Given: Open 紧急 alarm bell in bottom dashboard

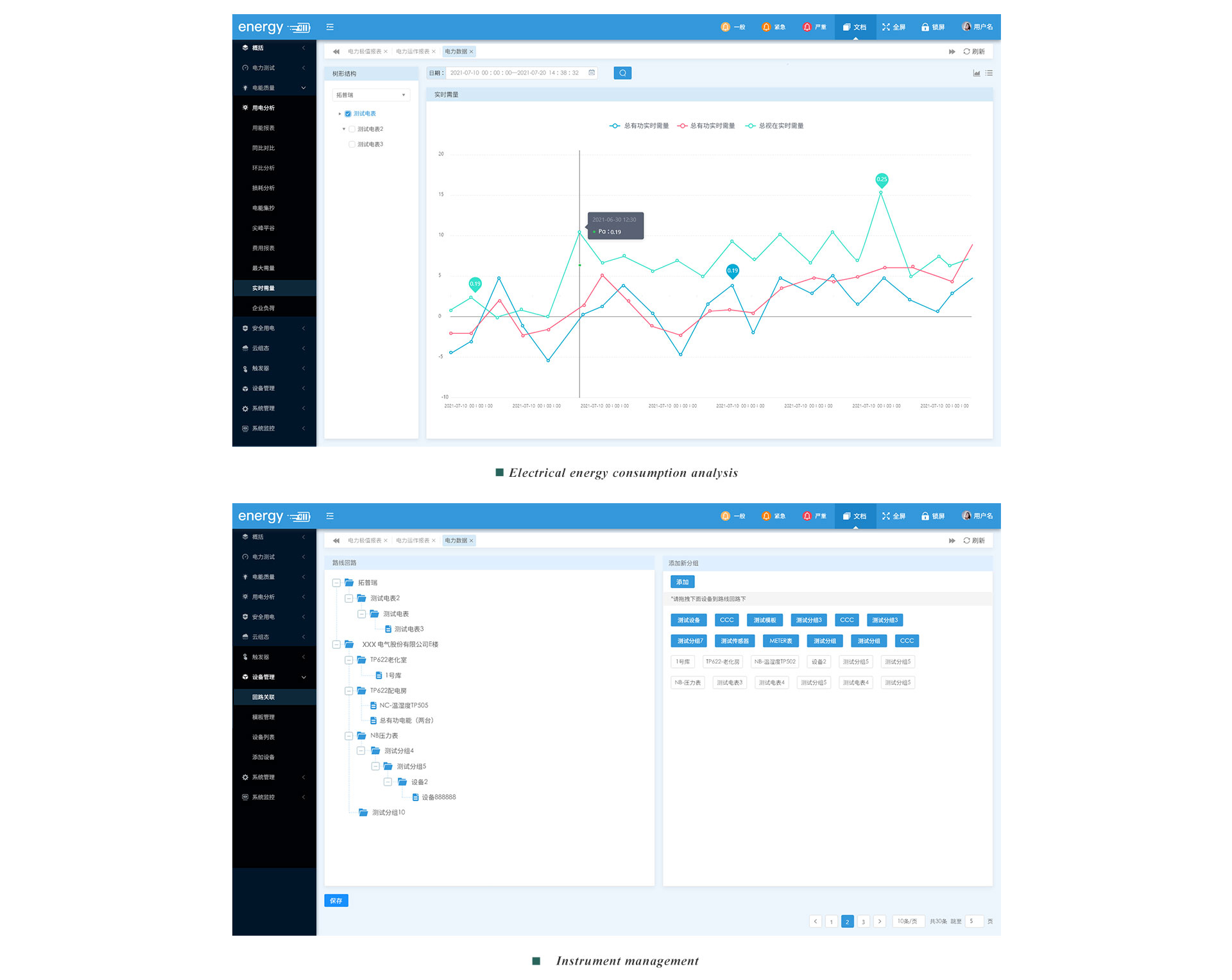Looking at the screenshot, I should click(773, 516).
